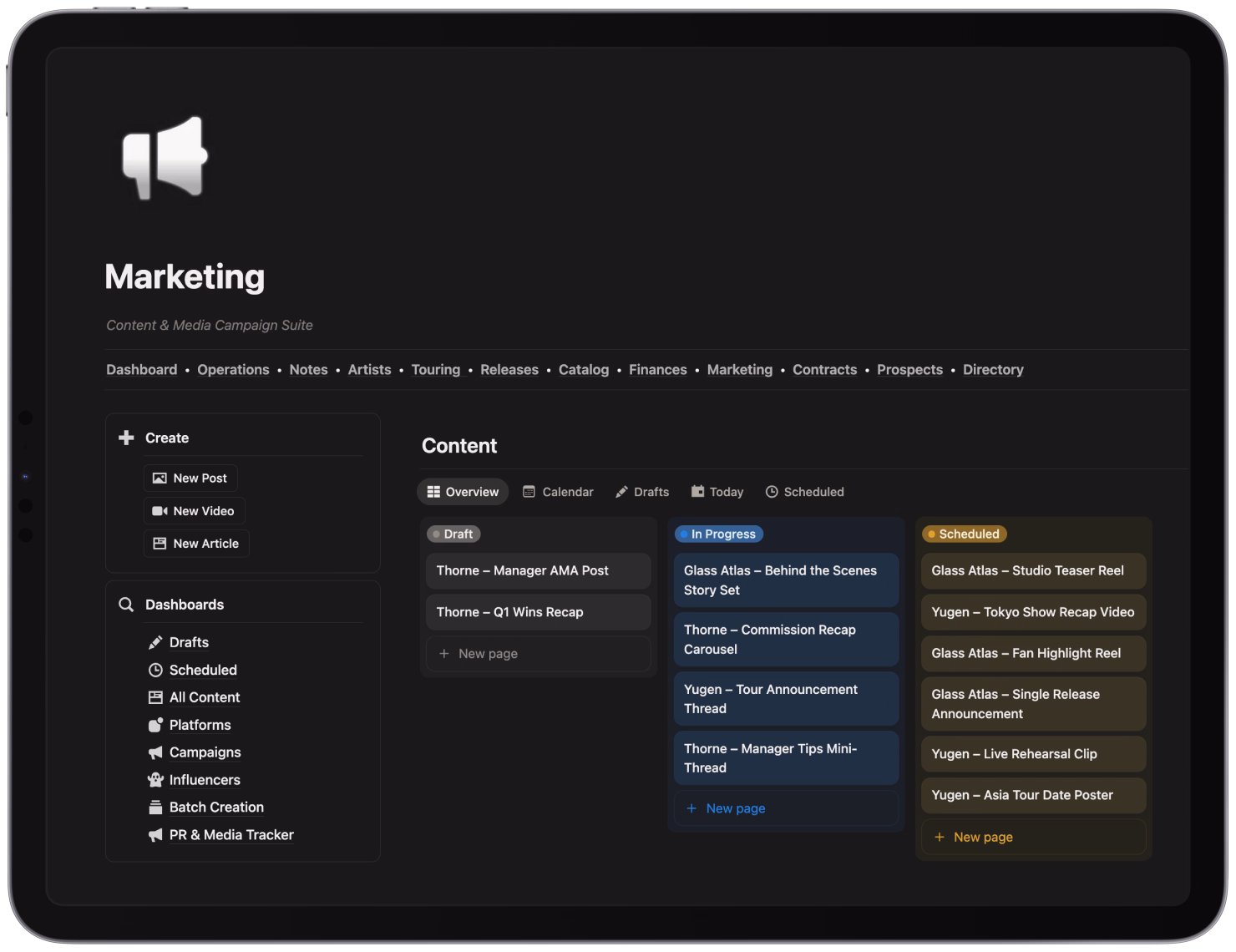This screenshot has width=1236, height=952.
Task: Open the Prospects navigation link
Action: (909, 370)
